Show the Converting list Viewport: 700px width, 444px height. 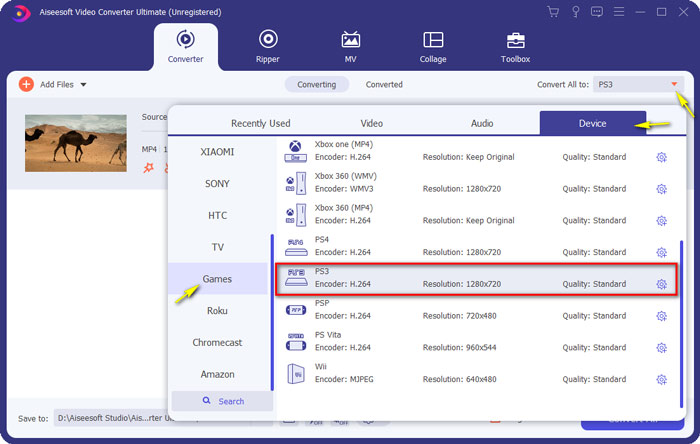point(317,84)
